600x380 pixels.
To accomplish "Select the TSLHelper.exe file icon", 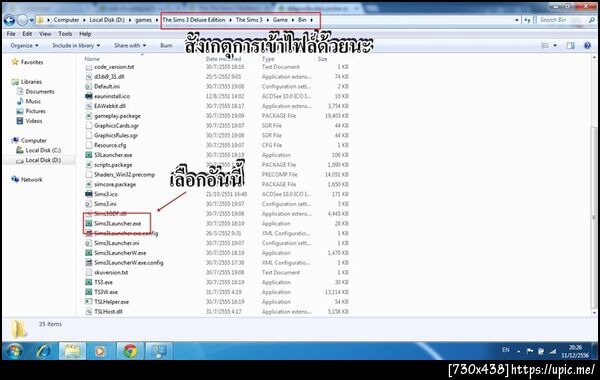I will tap(88, 302).
